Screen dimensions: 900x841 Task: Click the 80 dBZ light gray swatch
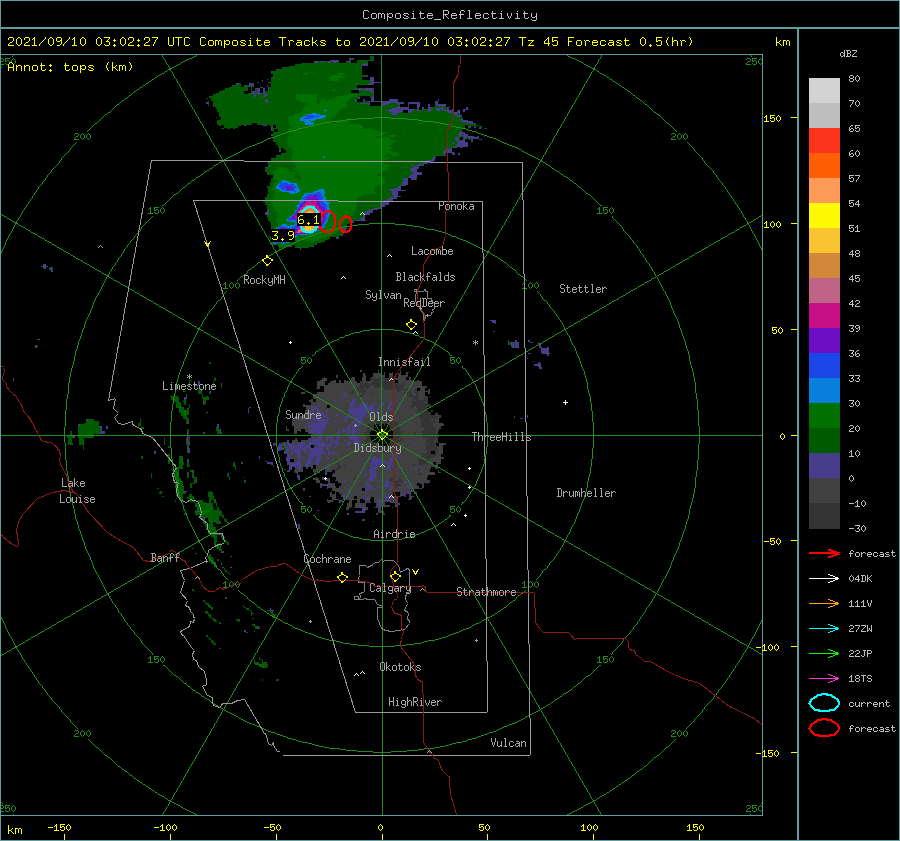pyautogui.click(x=824, y=91)
